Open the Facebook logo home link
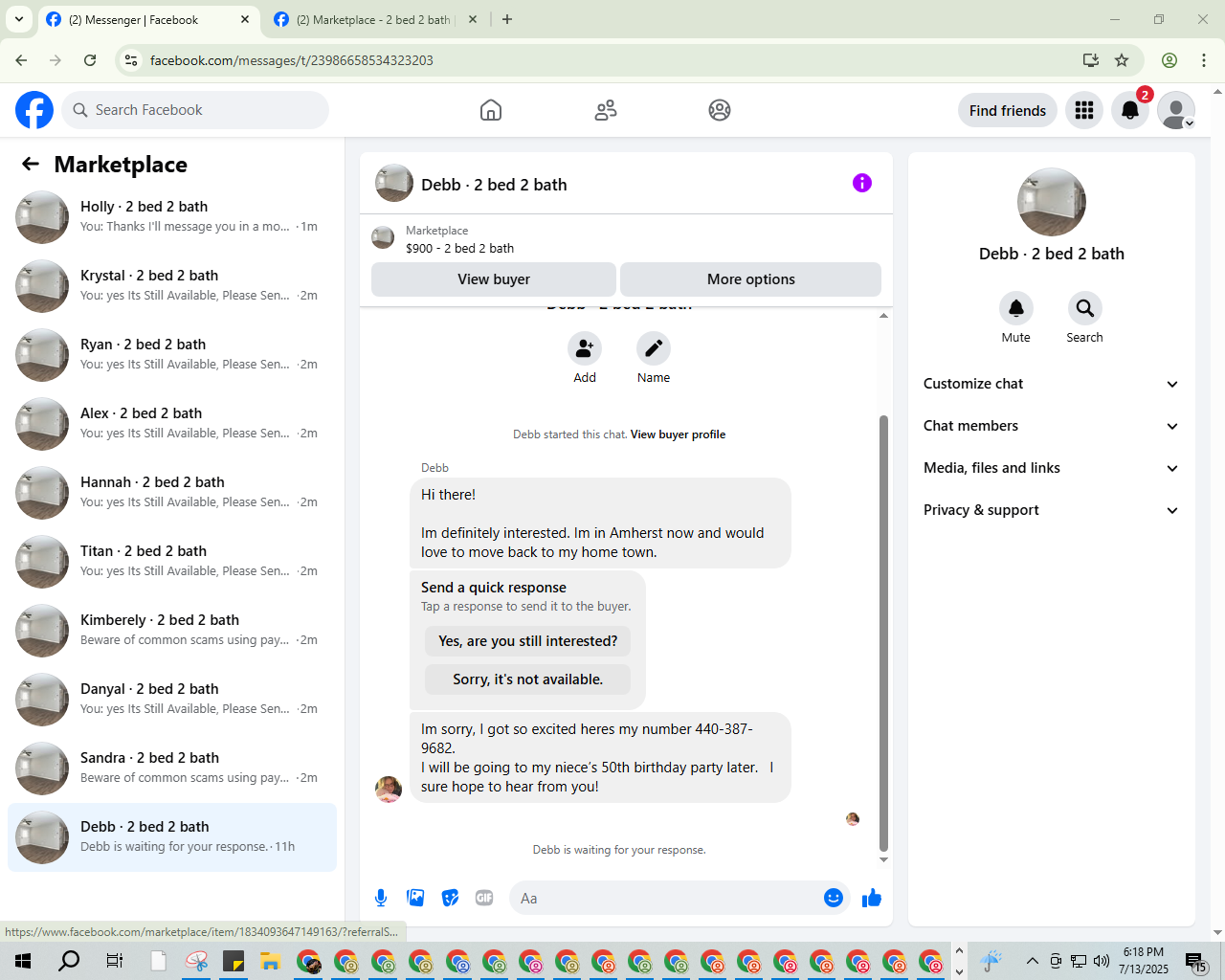 (34, 110)
